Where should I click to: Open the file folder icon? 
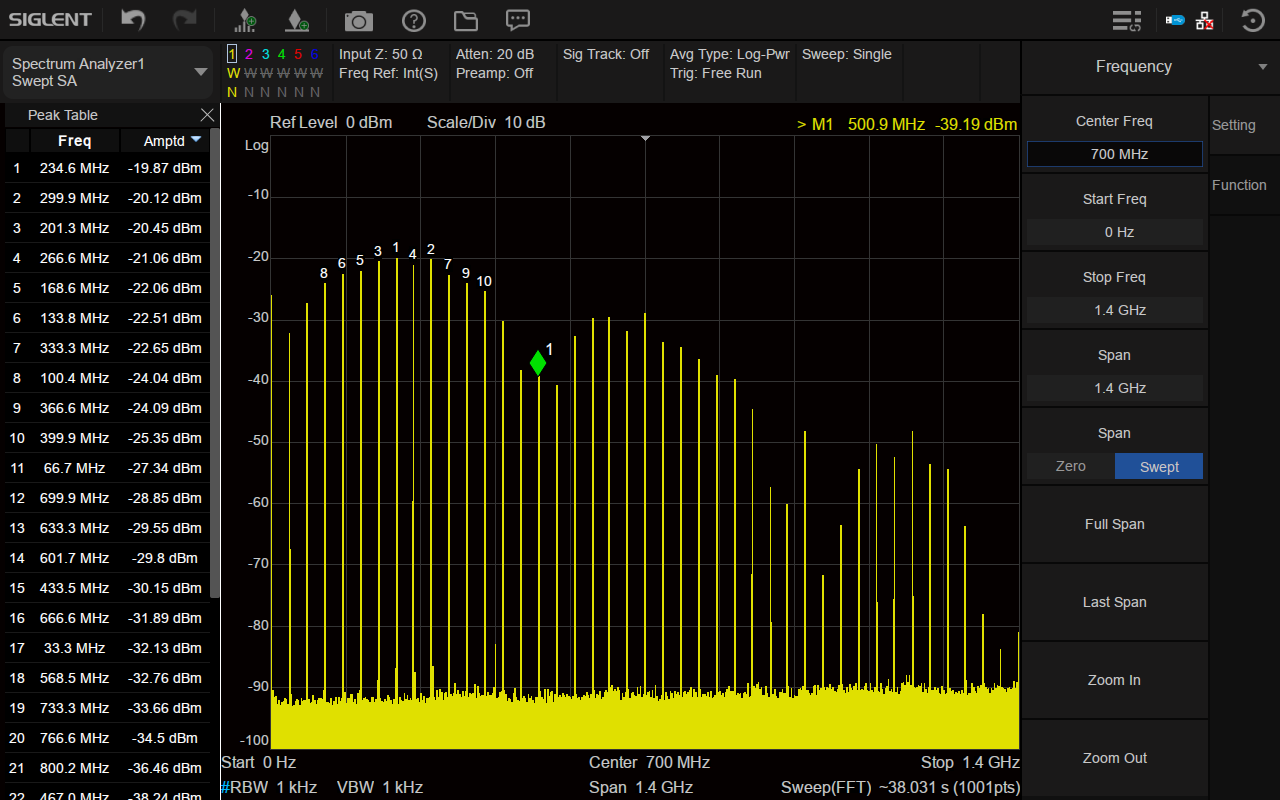[465, 21]
